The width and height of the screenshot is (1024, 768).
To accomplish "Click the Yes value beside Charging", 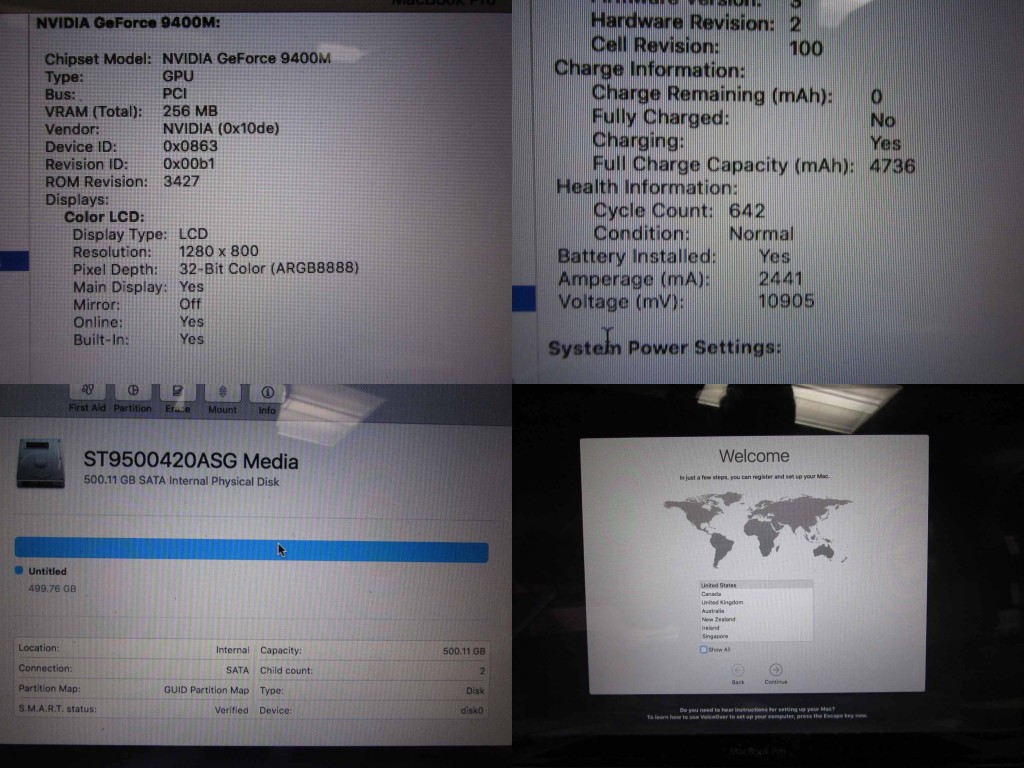I will tap(886, 143).
